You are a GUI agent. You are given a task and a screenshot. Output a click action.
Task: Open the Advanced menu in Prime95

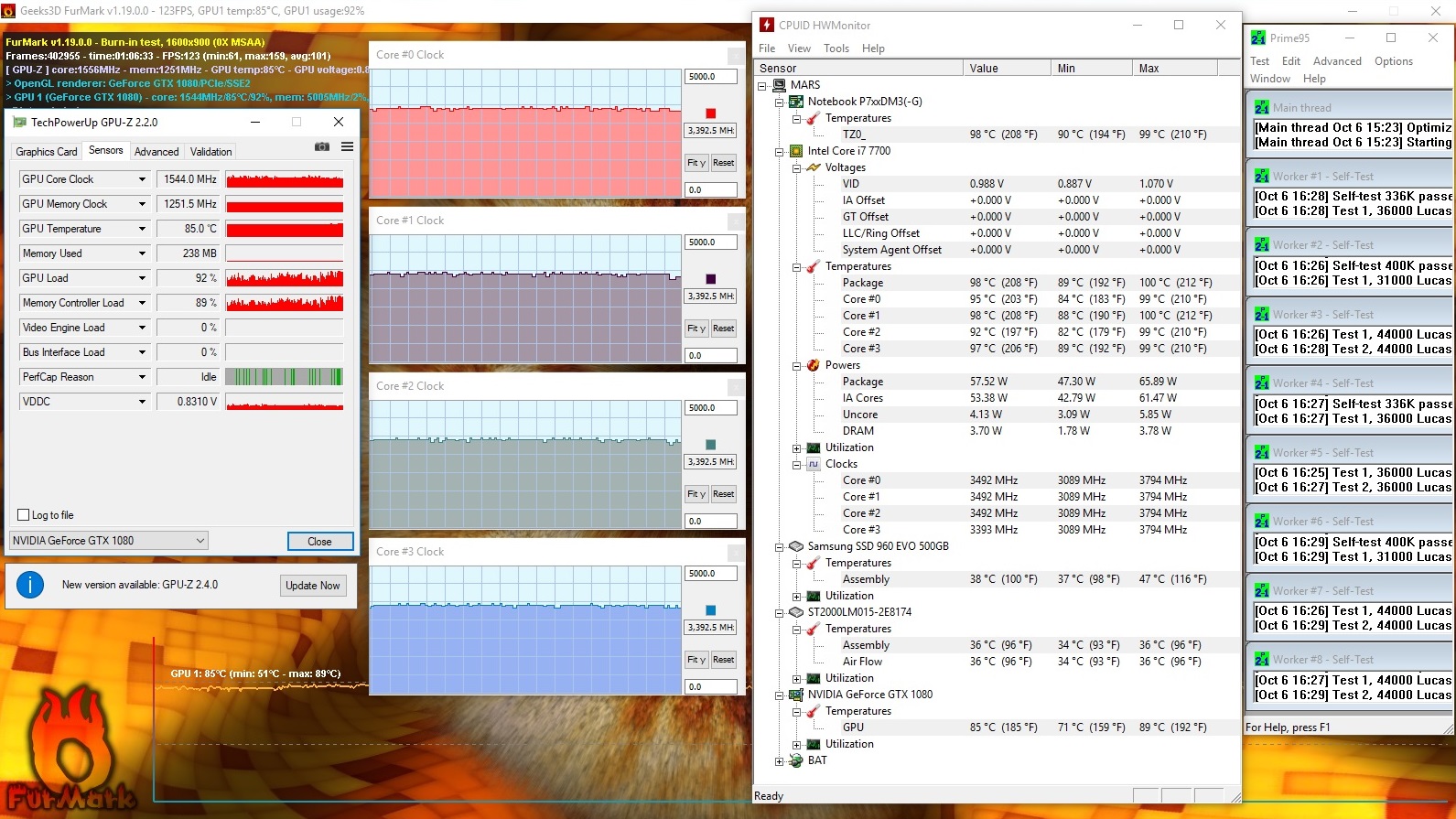[x=1337, y=61]
